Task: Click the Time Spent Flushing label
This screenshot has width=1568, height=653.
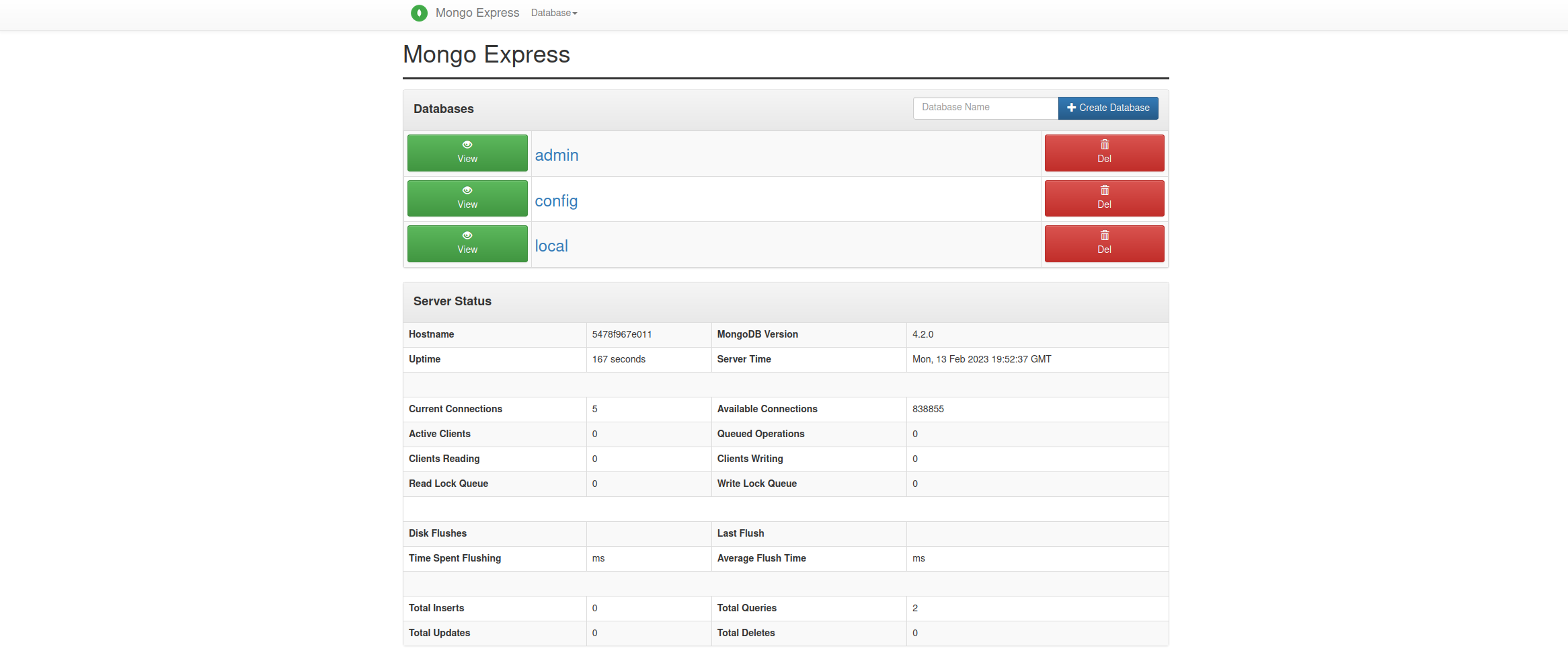Action: [x=455, y=558]
